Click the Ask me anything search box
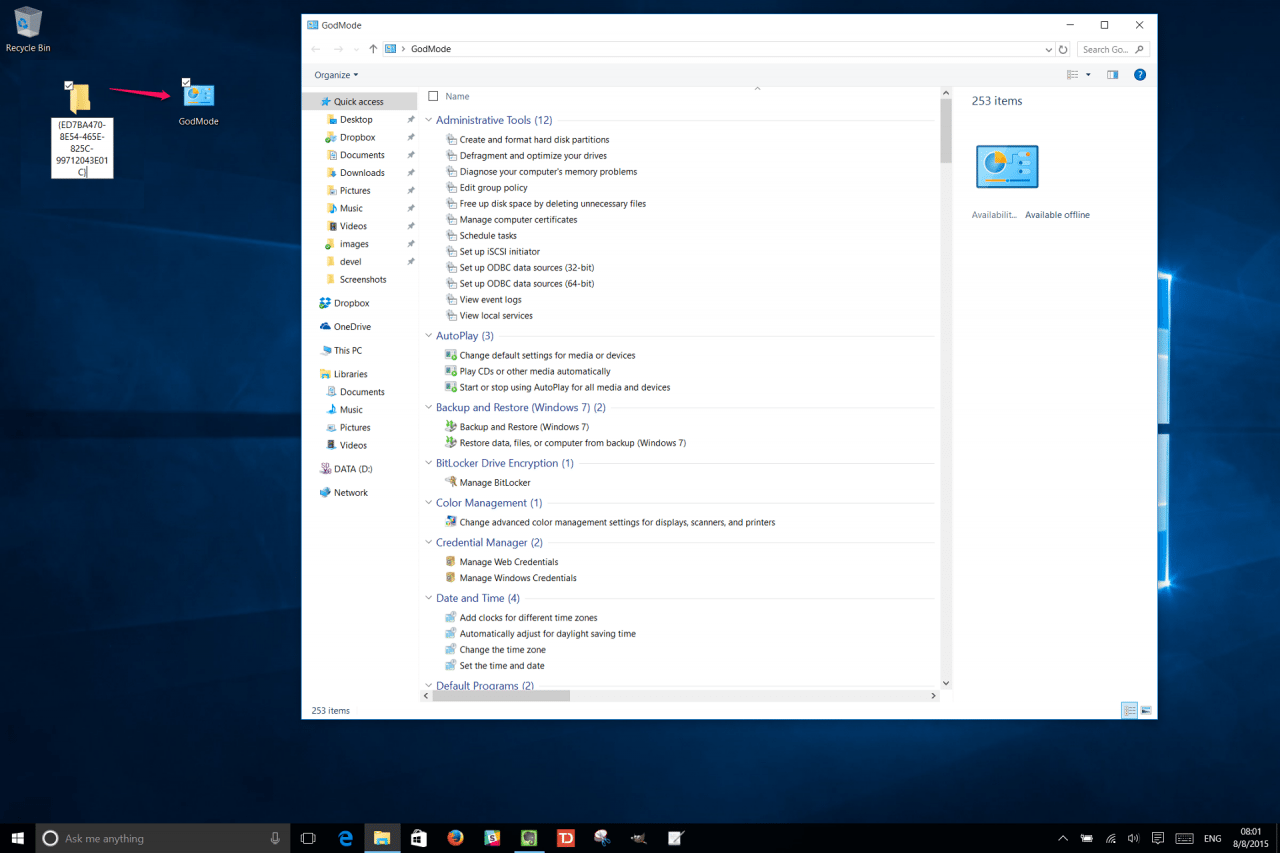The height and width of the screenshot is (853, 1280). pyautogui.click(x=163, y=838)
